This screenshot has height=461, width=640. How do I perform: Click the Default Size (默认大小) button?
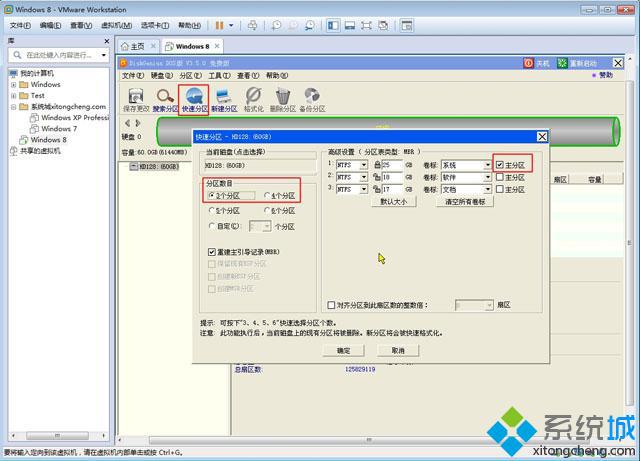pos(393,202)
